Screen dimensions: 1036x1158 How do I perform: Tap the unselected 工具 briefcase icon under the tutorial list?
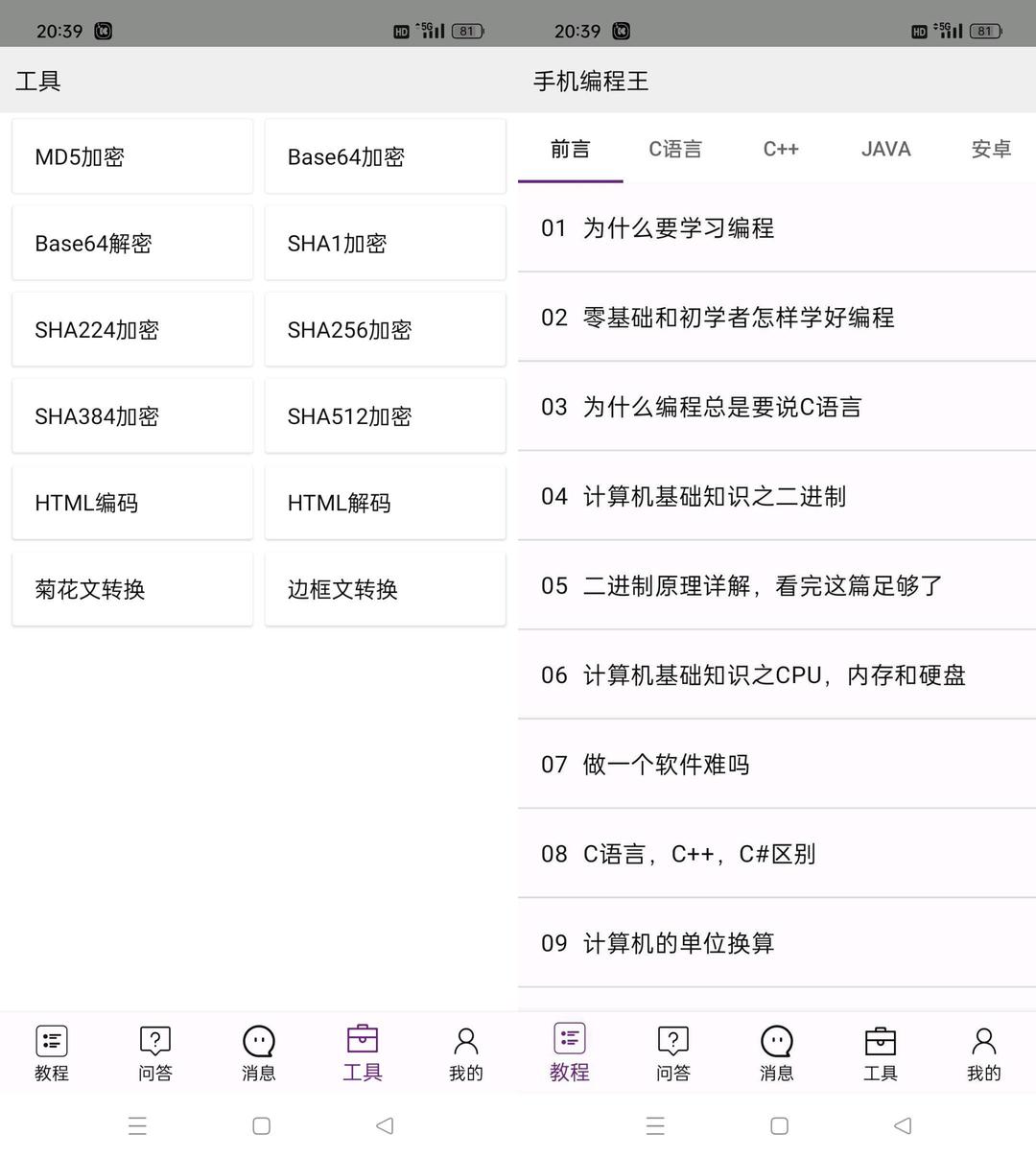880,1042
